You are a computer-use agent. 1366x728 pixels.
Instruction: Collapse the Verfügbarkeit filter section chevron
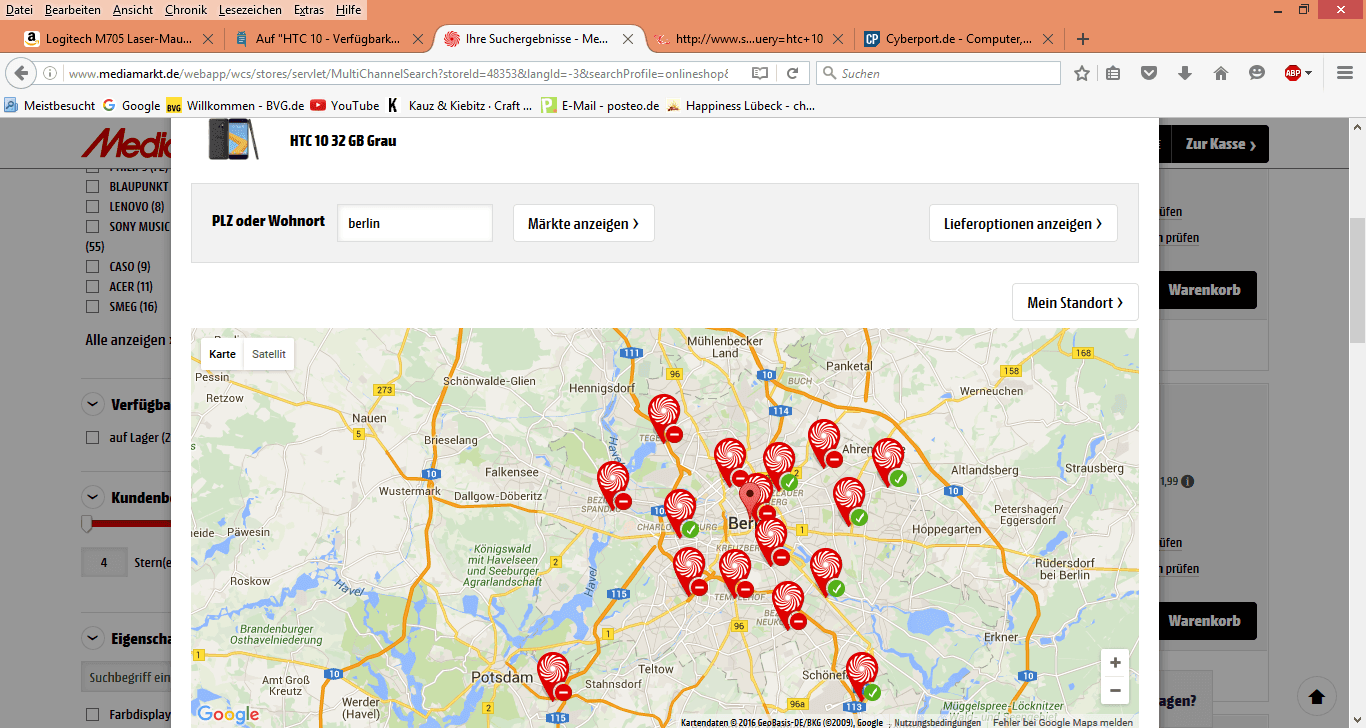click(x=92, y=404)
